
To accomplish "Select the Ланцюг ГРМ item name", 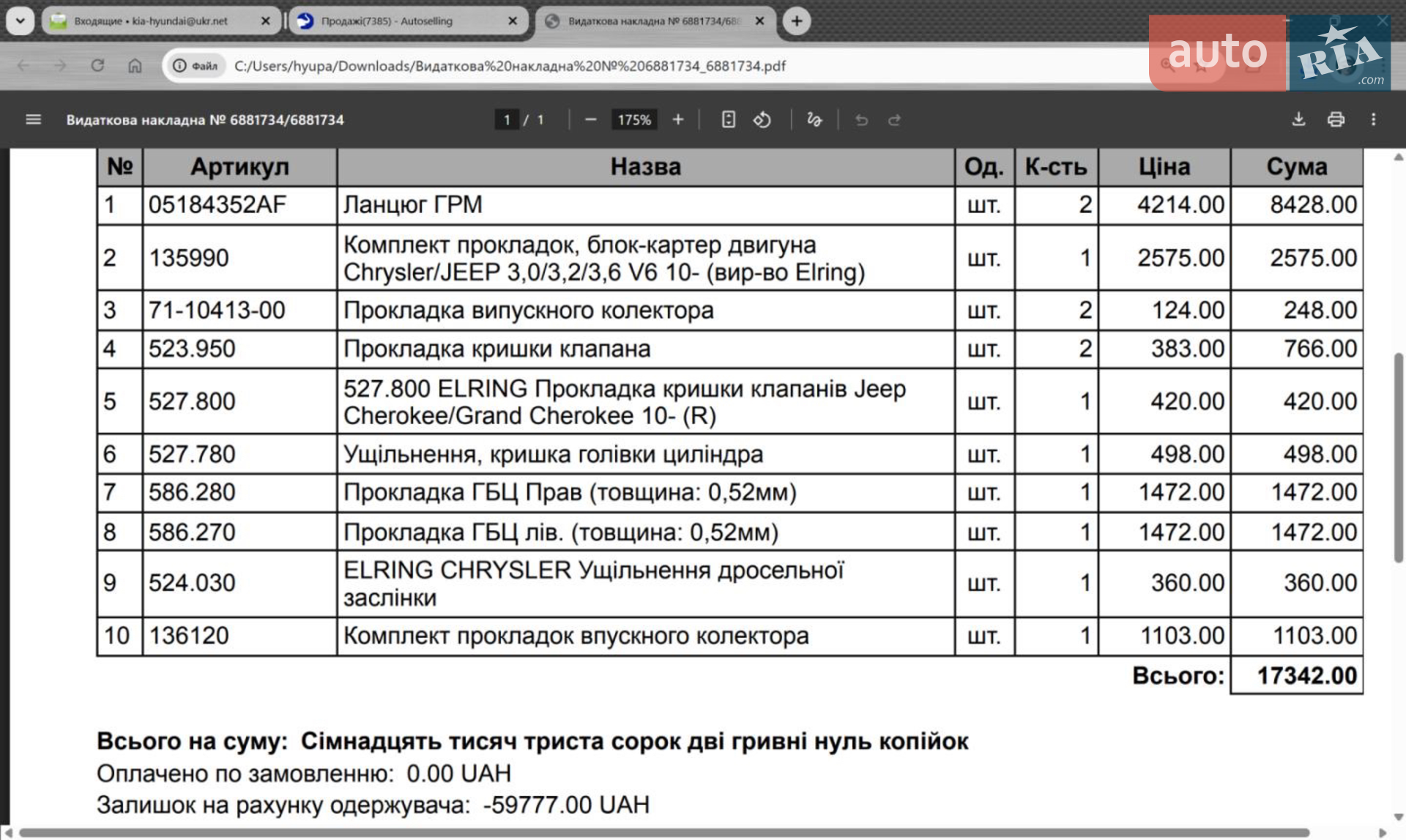I will [x=413, y=205].
